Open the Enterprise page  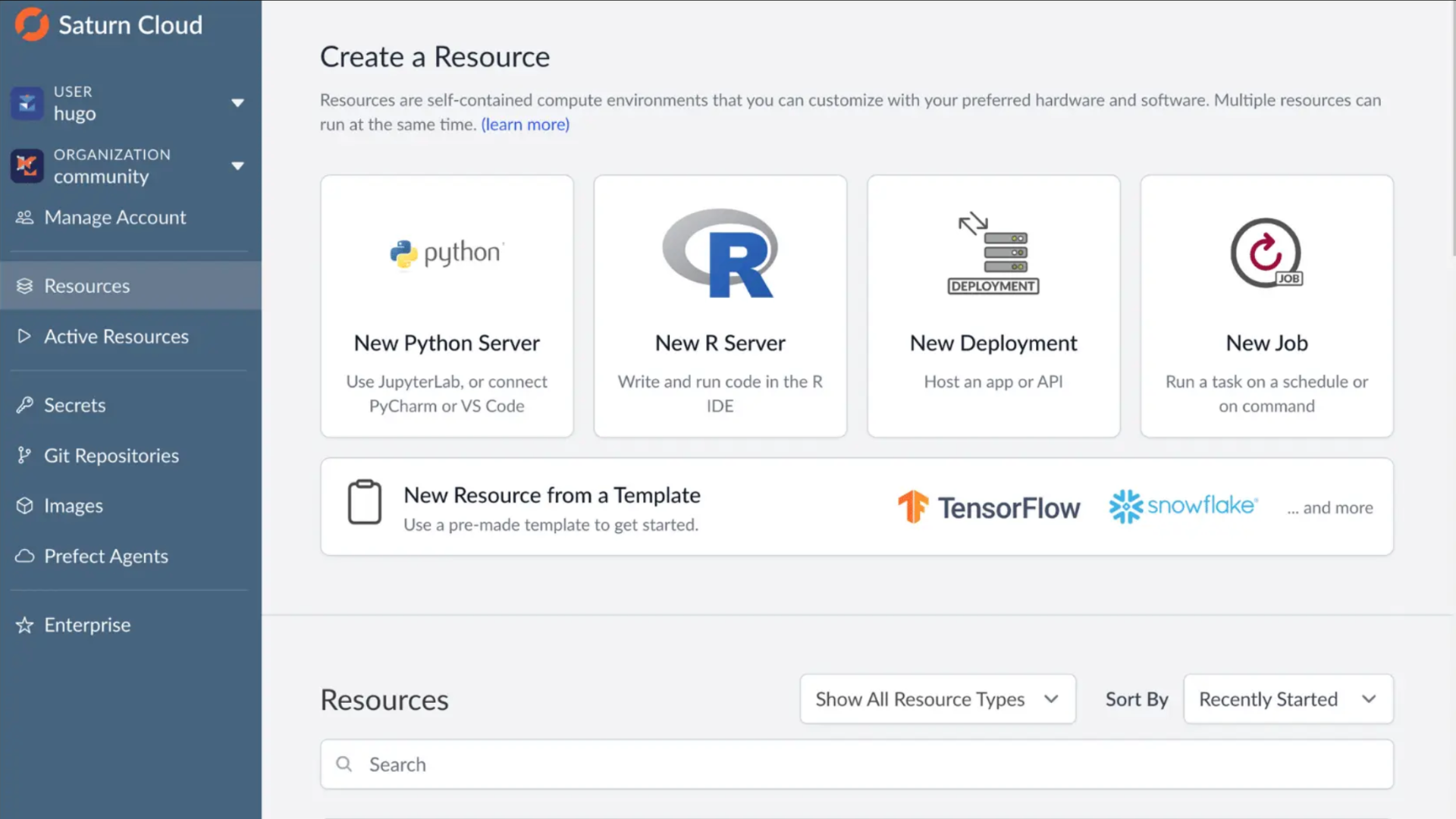pyautogui.click(x=130, y=625)
